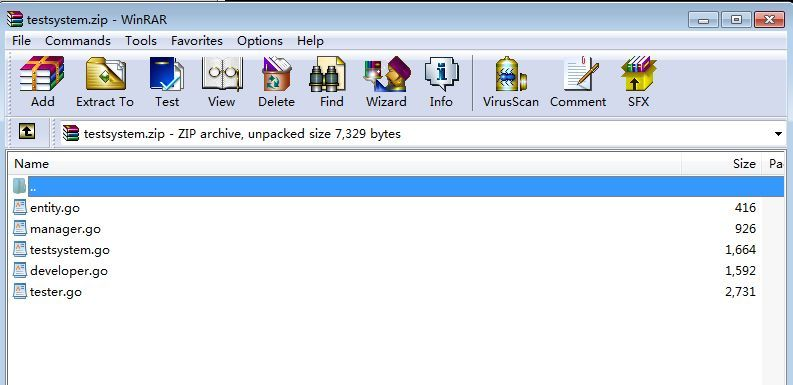This screenshot has width=793, height=385.
Task: Sort by the Name column header
Action: click(x=345, y=164)
